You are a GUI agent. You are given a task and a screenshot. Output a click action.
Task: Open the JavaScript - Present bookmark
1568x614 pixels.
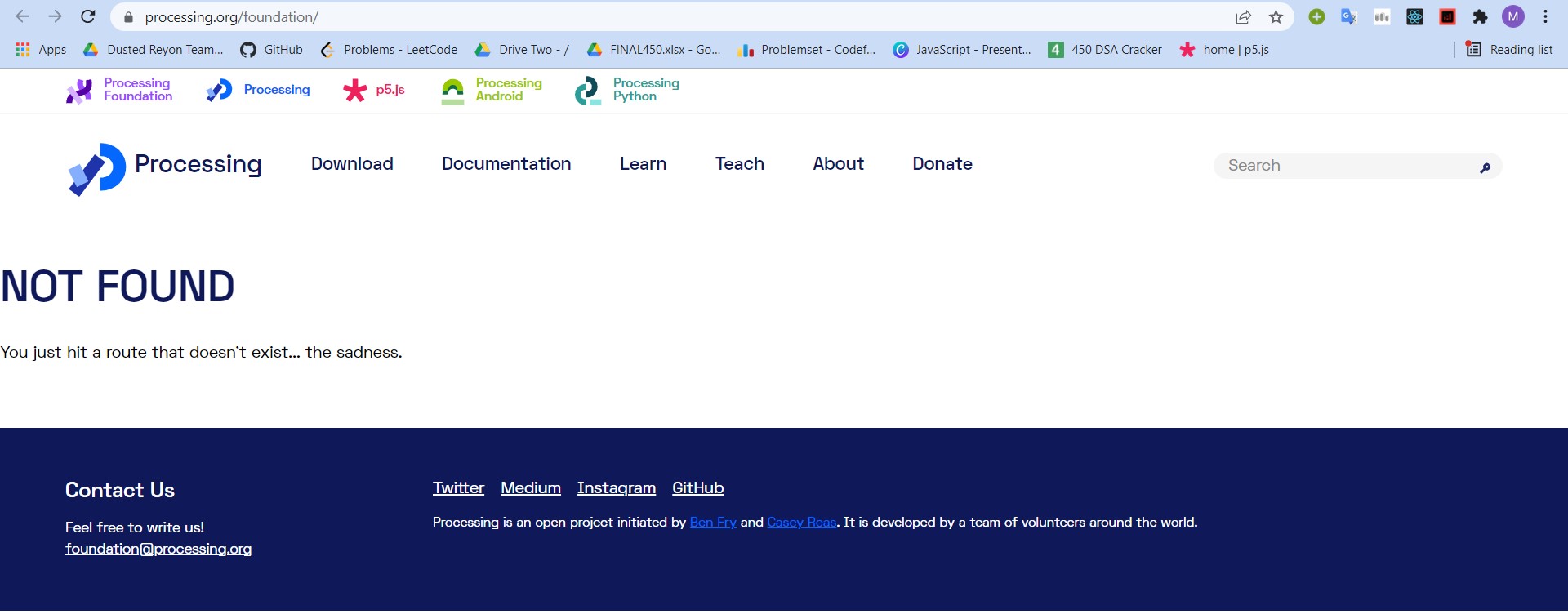point(962,50)
